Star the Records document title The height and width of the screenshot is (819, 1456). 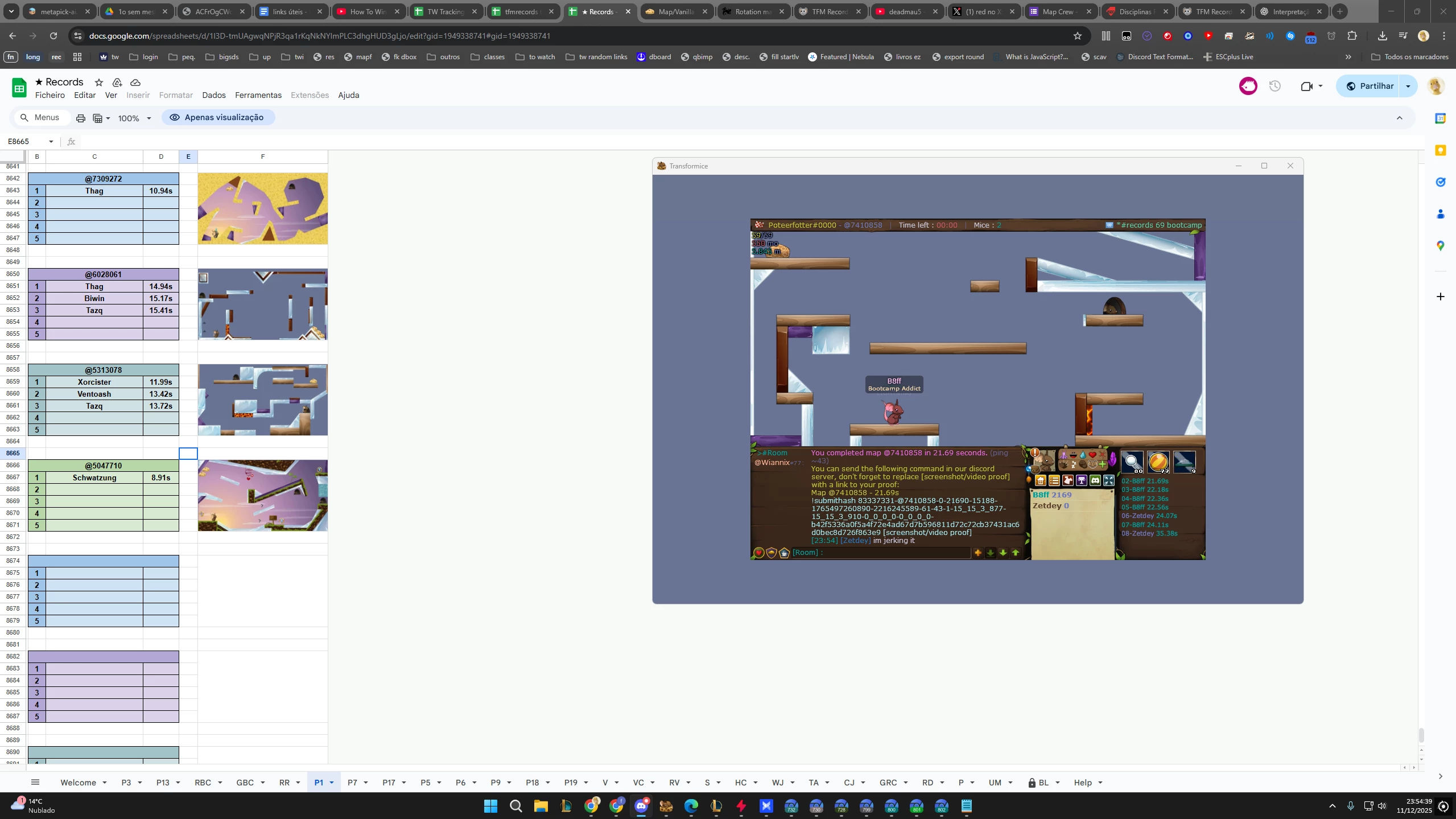(x=99, y=83)
